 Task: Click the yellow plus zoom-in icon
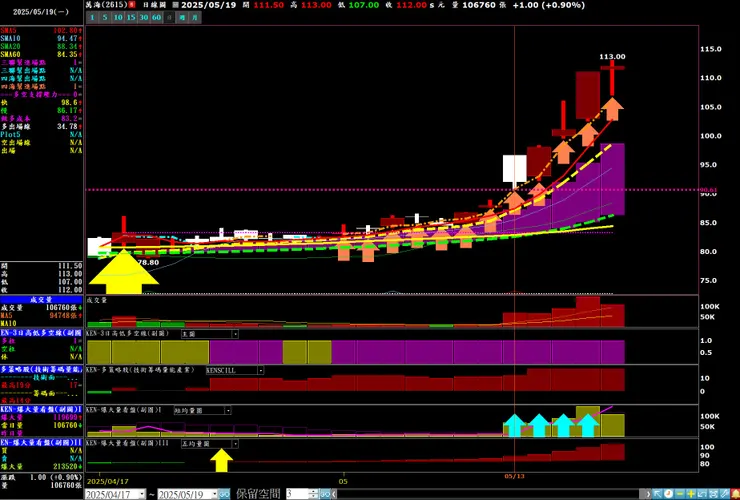[690, 494]
